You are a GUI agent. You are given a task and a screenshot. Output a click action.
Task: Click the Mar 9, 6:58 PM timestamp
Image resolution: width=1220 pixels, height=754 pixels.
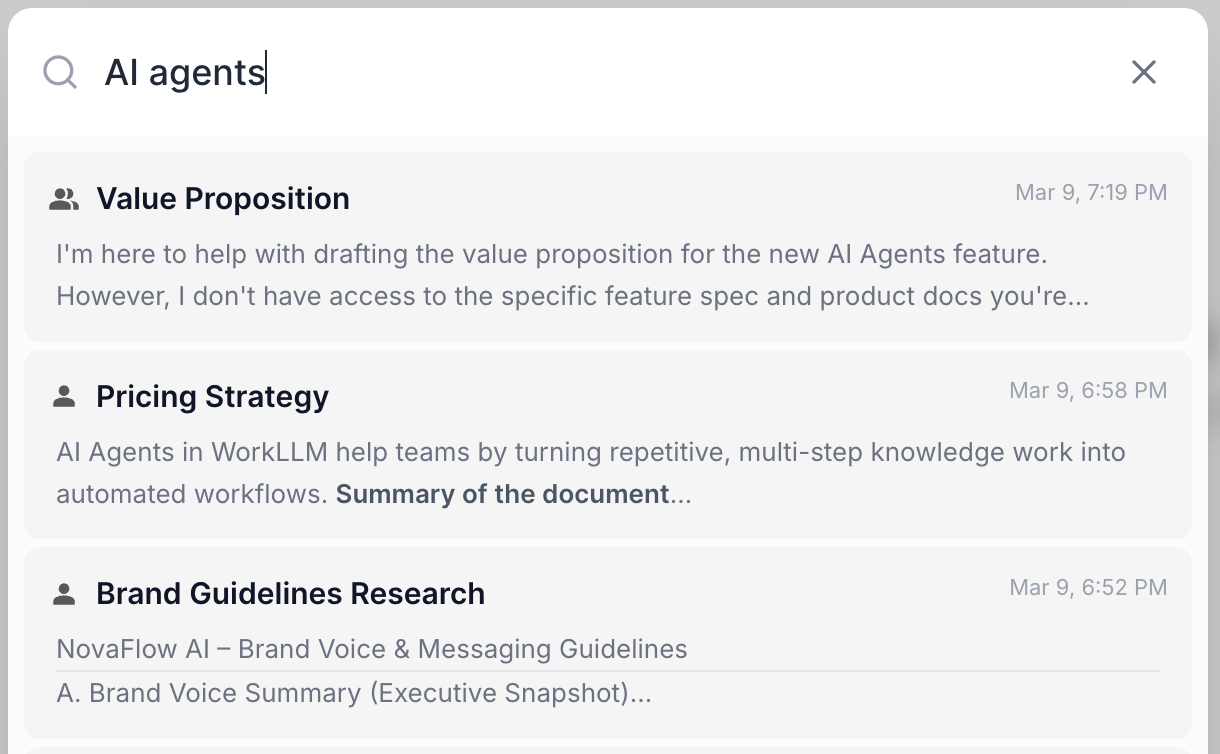click(x=1088, y=390)
